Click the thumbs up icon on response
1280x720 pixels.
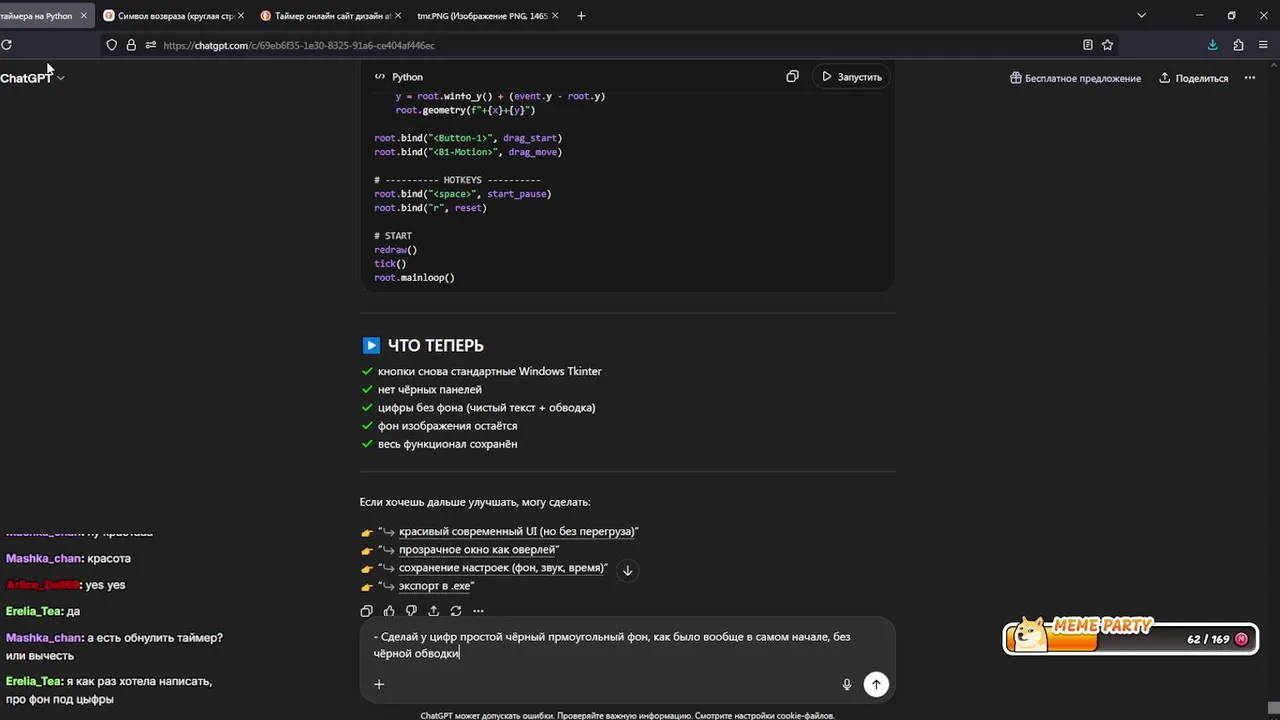389,611
